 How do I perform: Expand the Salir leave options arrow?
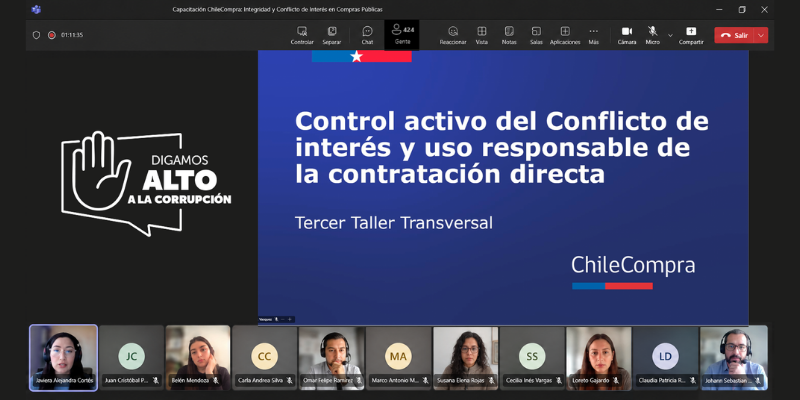[x=761, y=35]
